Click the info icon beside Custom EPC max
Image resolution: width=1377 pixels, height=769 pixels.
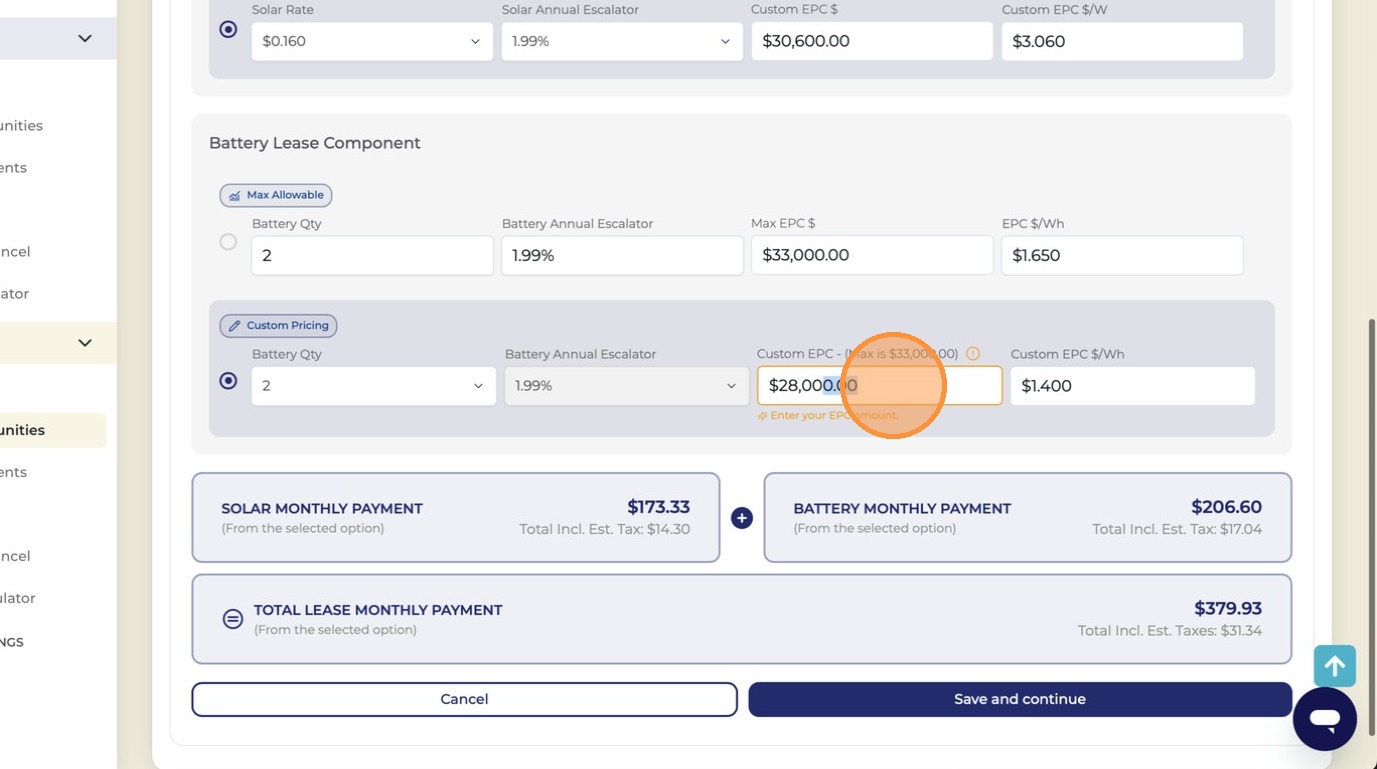(x=973, y=354)
